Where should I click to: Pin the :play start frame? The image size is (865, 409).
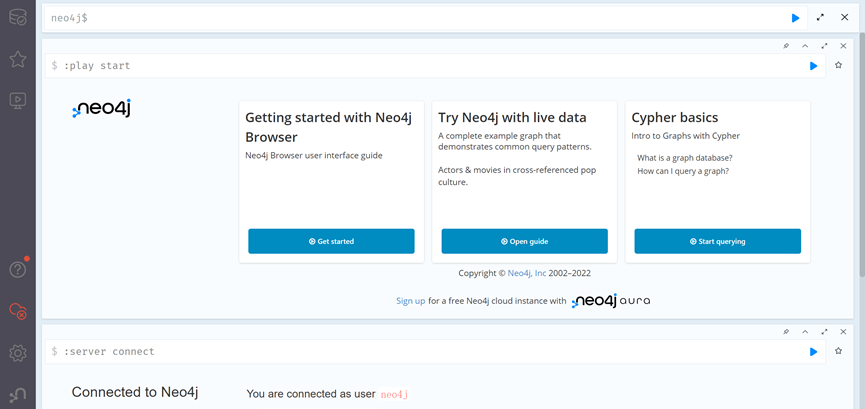coord(786,46)
